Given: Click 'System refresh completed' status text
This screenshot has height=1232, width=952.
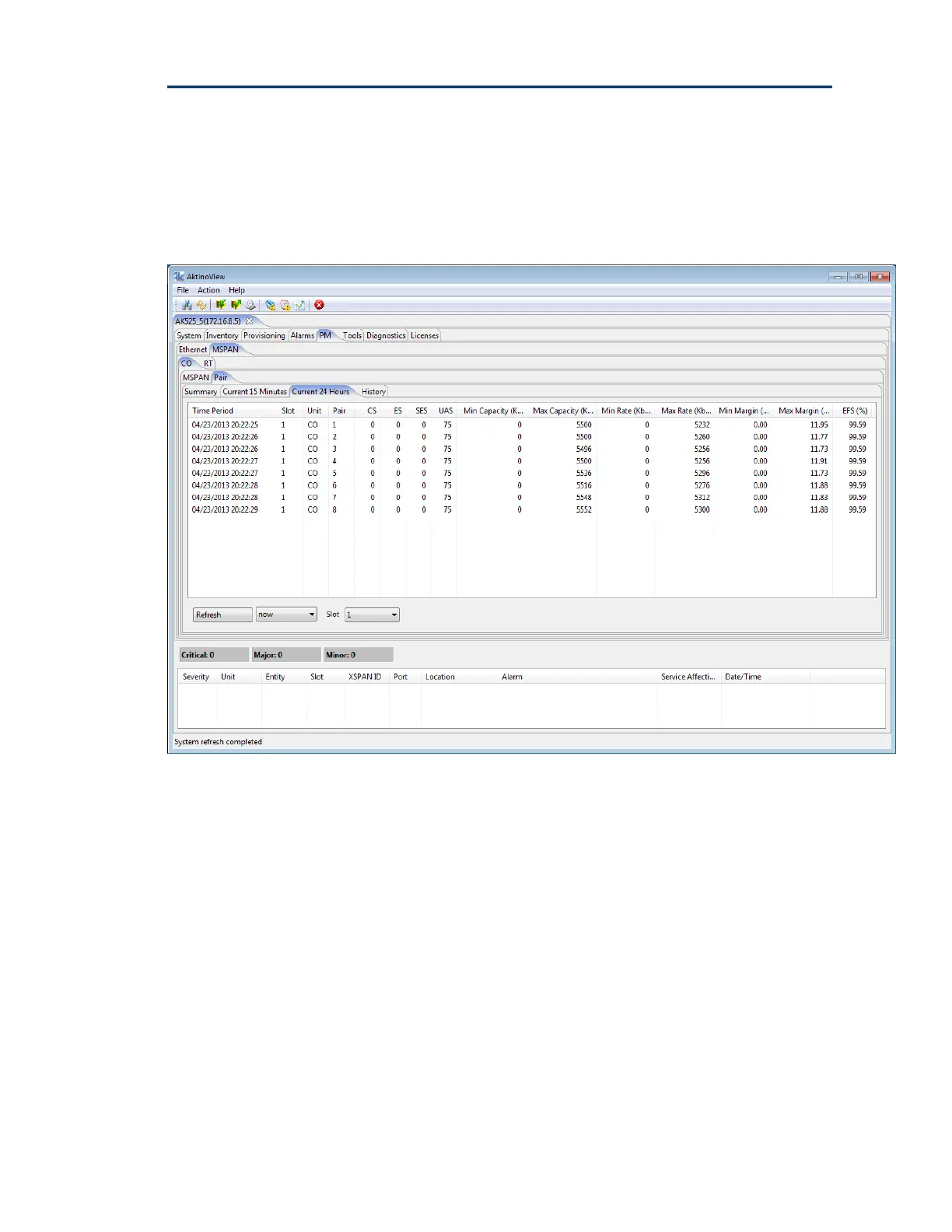Looking at the screenshot, I should (x=218, y=742).
